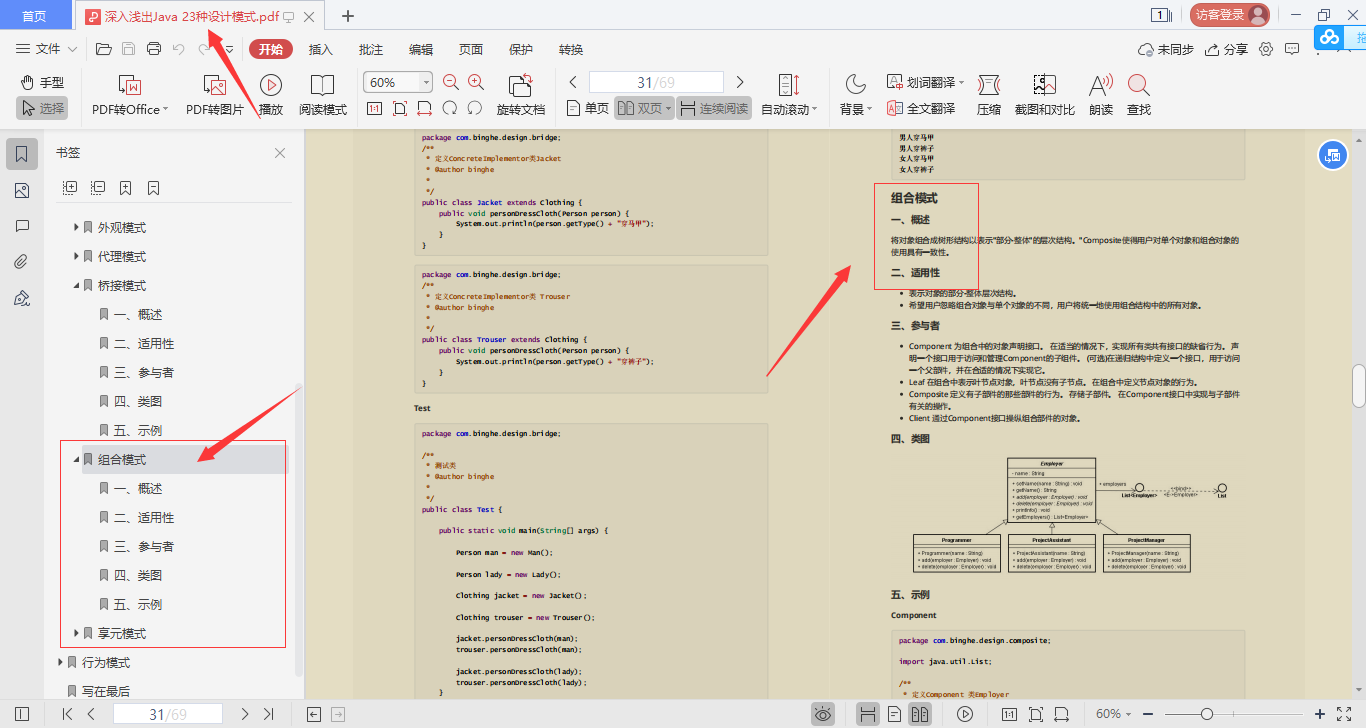1366x728 pixels.
Task: Toggle 连续阅读 continuous reading
Action: (714, 108)
